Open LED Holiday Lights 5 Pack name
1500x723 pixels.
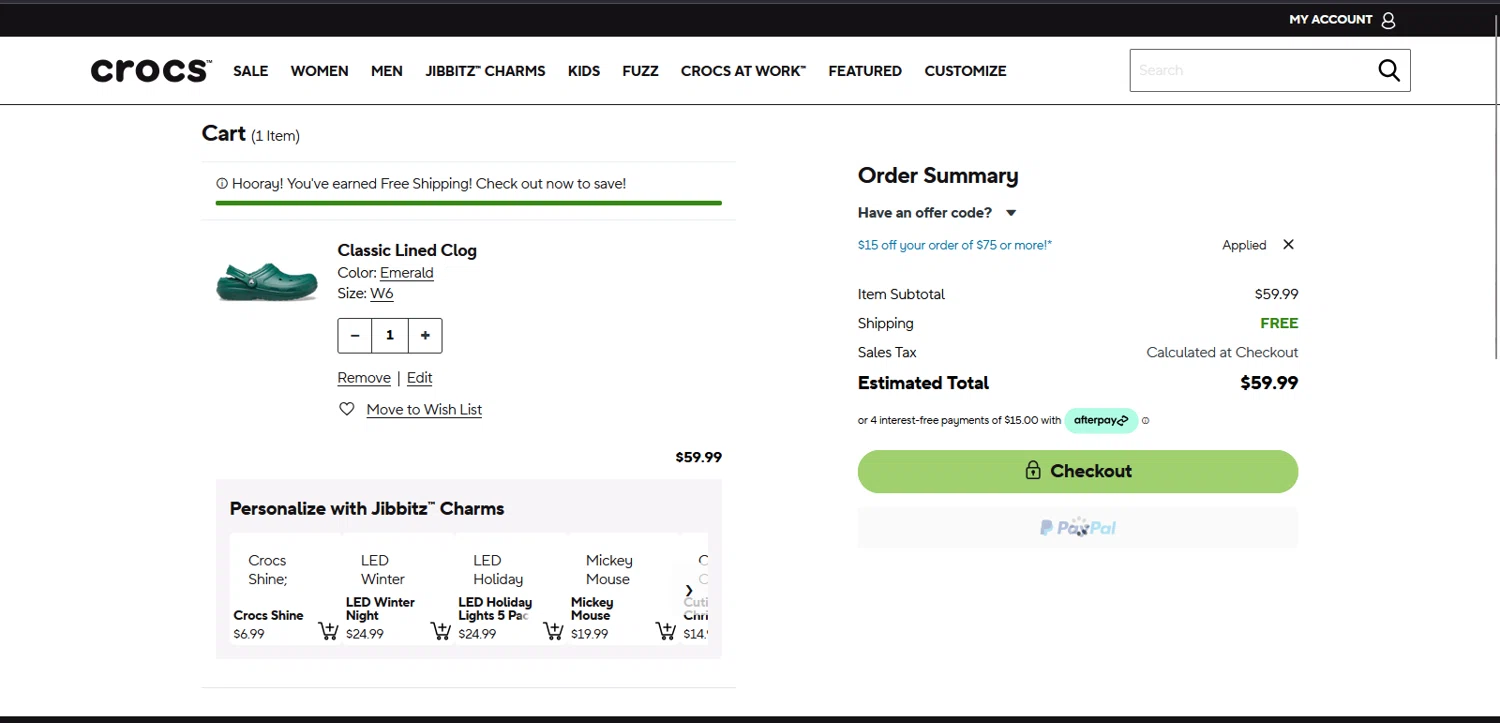click(x=495, y=609)
